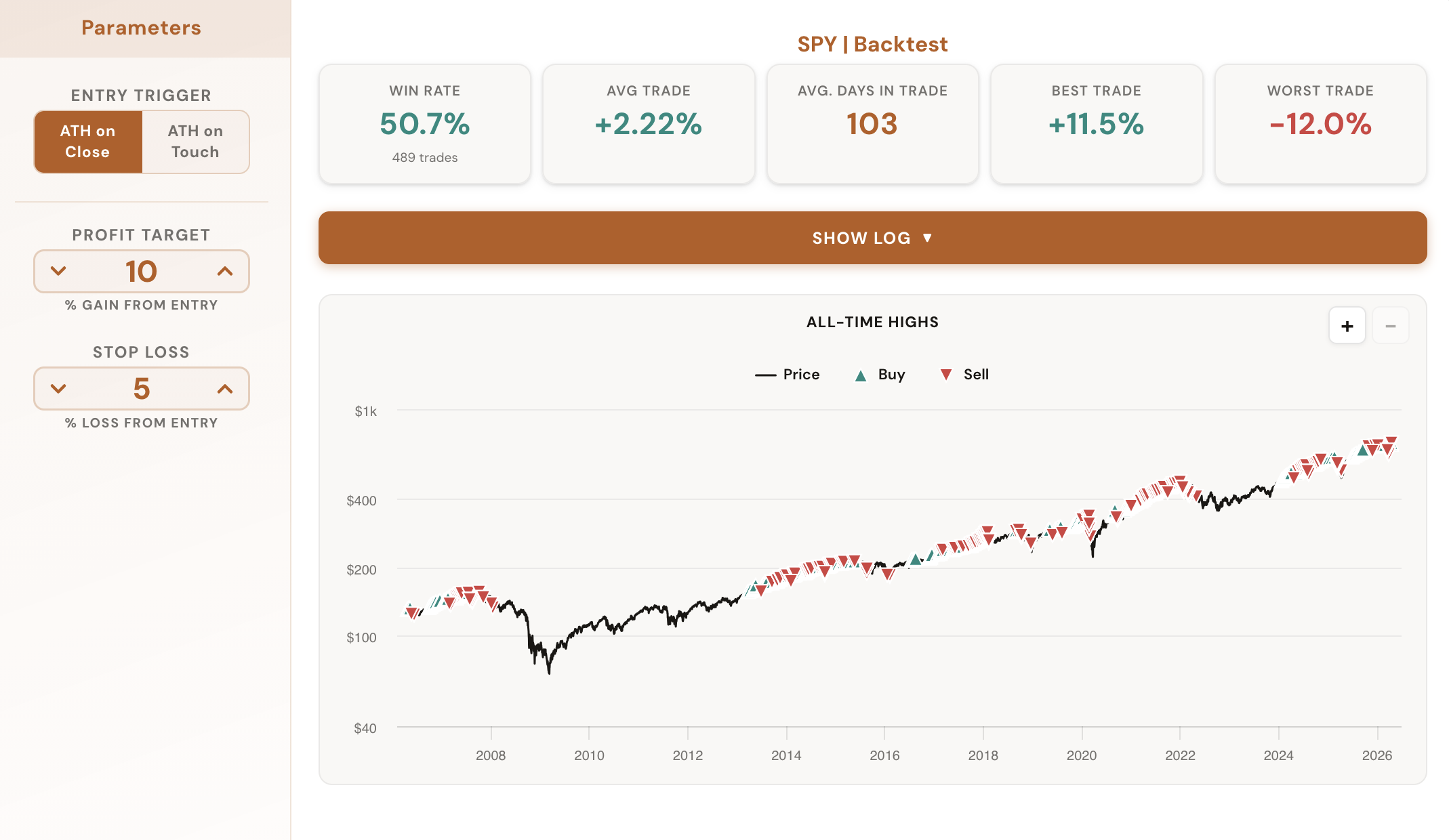Click the up chevron on Stop Loss
The image size is (1449, 840).
[224, 389]
